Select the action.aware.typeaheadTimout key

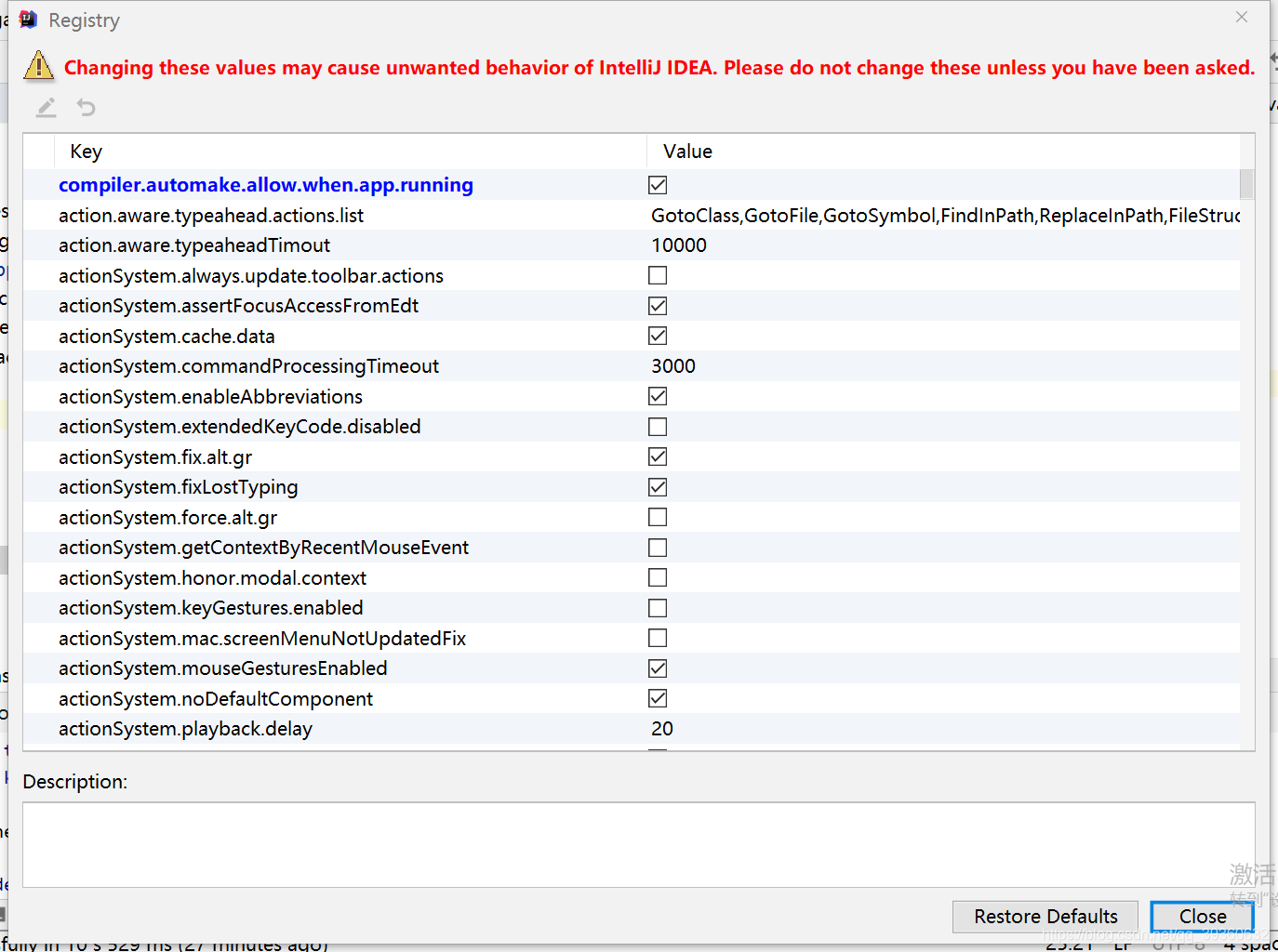(x=194, y=245)
